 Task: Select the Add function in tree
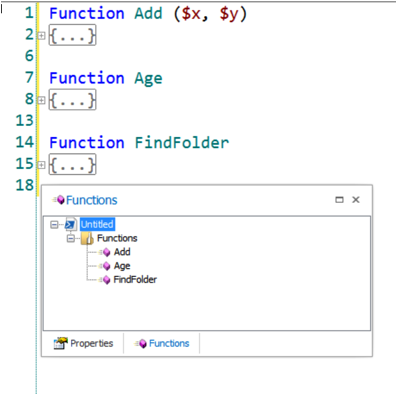point(122,252)
